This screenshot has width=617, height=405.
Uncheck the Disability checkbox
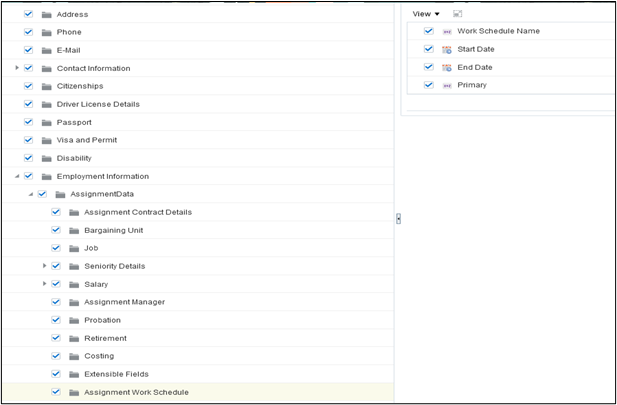pyautogui.click(x=28, y=158)
